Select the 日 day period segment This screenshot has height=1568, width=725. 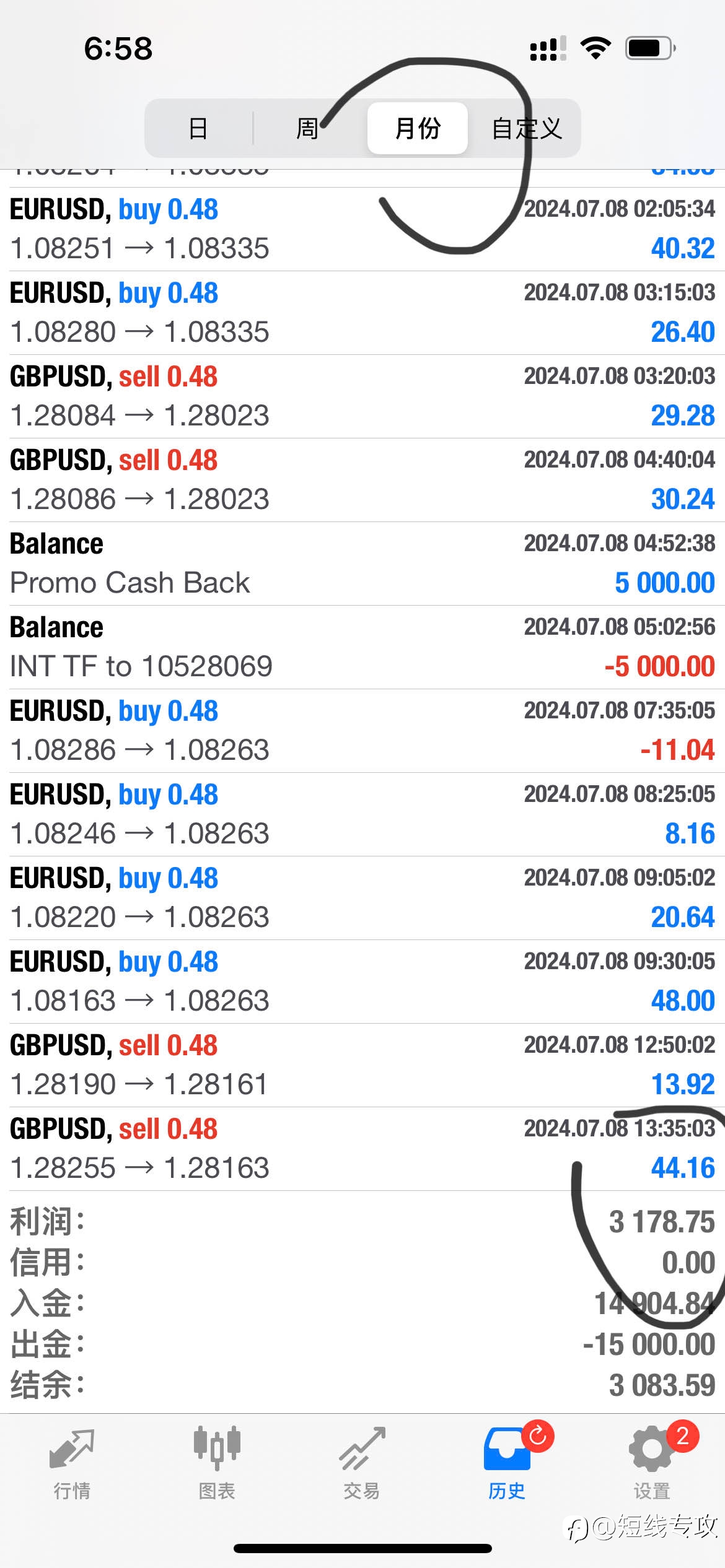point(198,128)
